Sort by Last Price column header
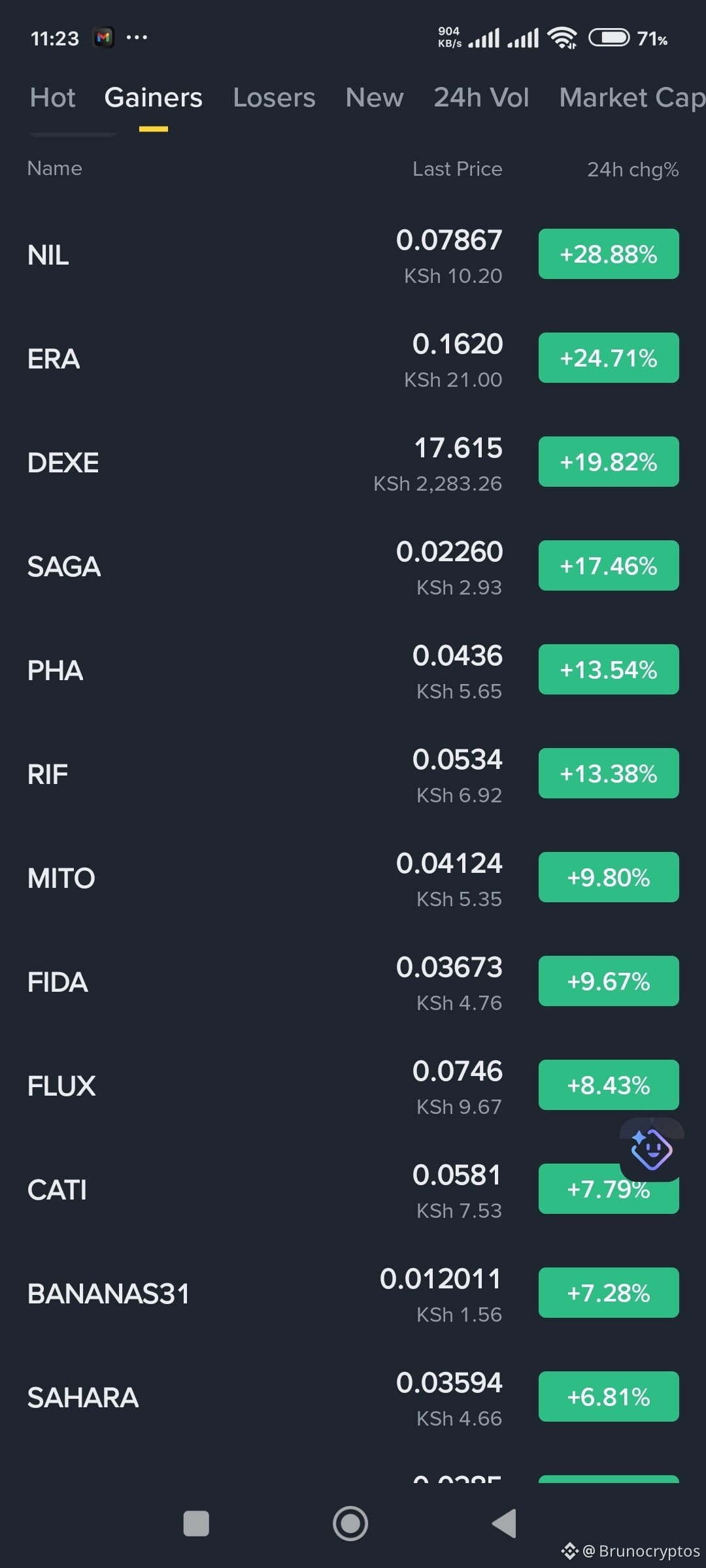The image size is (706, 1568). (457, 169)
